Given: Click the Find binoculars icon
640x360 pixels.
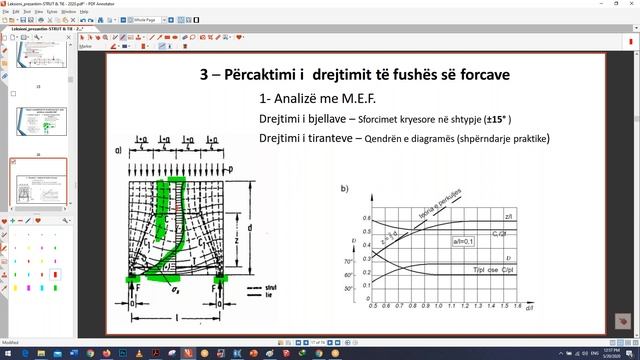Looking at the screenshot, I should pyautogui.click(x=100, y=20).
